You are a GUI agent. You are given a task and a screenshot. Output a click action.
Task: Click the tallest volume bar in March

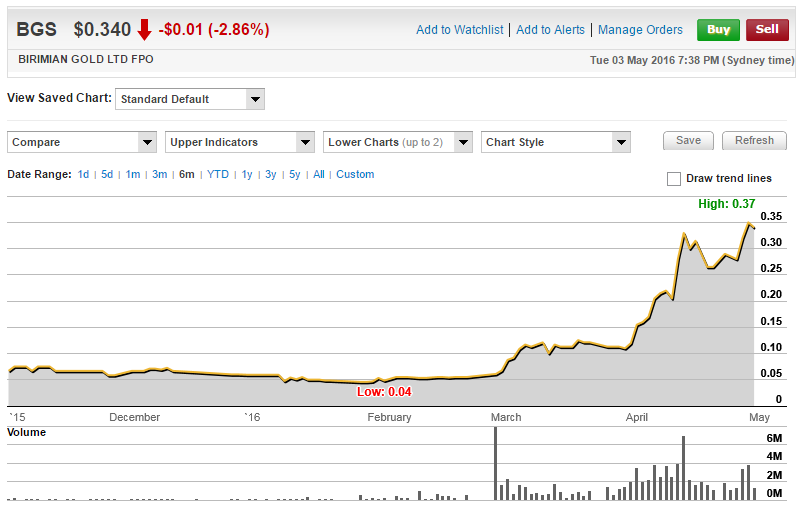495,463
